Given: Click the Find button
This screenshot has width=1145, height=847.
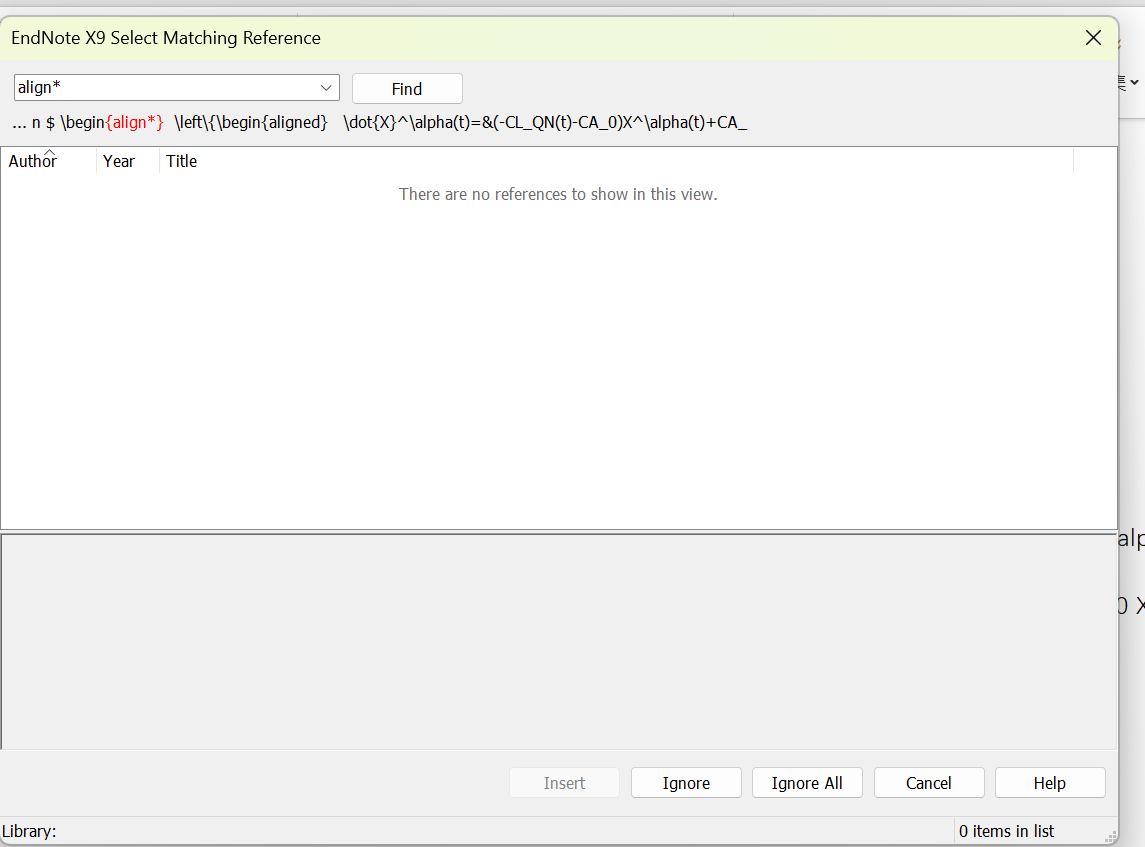Looking at the screenshot, I should 407,88.
